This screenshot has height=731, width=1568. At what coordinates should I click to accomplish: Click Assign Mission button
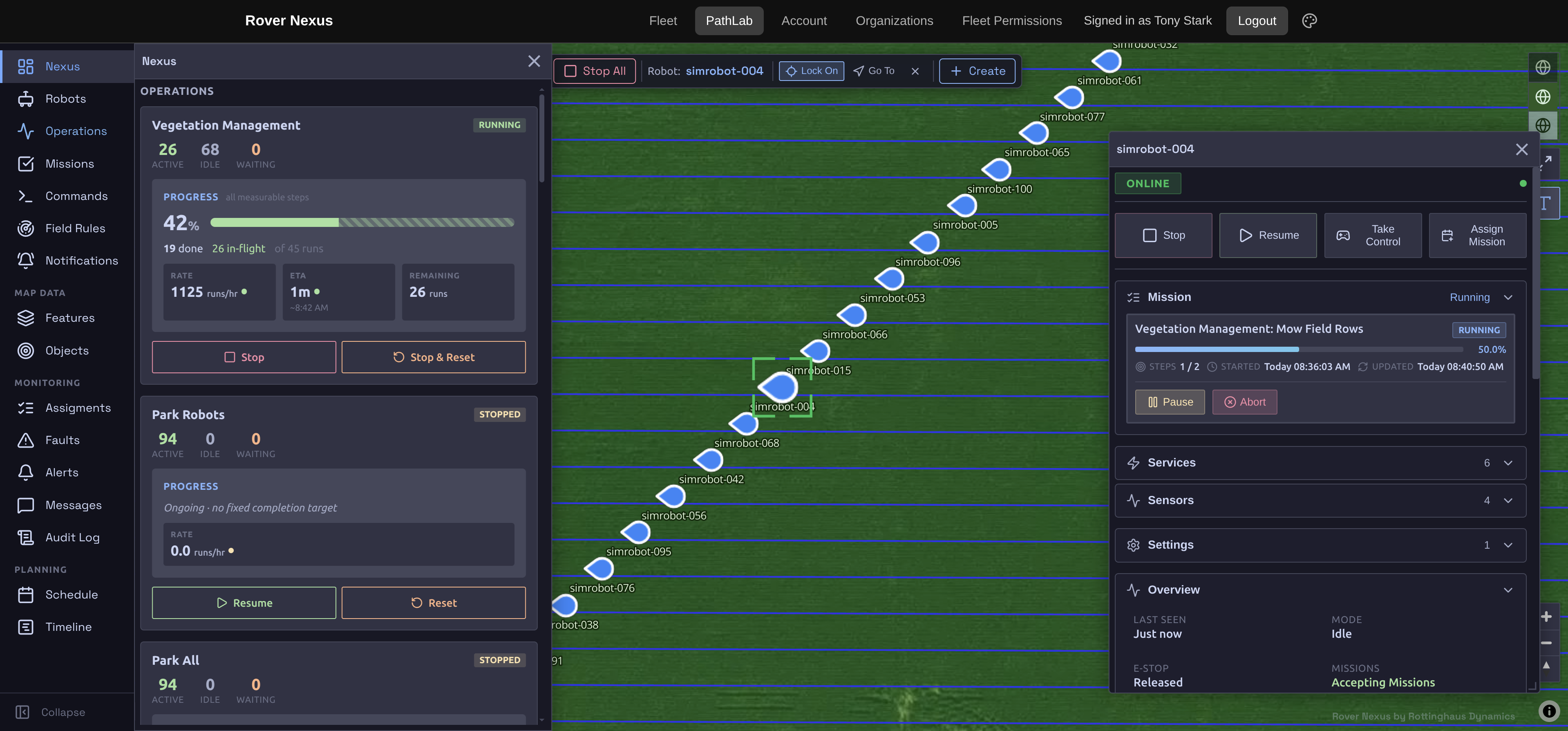coord(1477,235)
